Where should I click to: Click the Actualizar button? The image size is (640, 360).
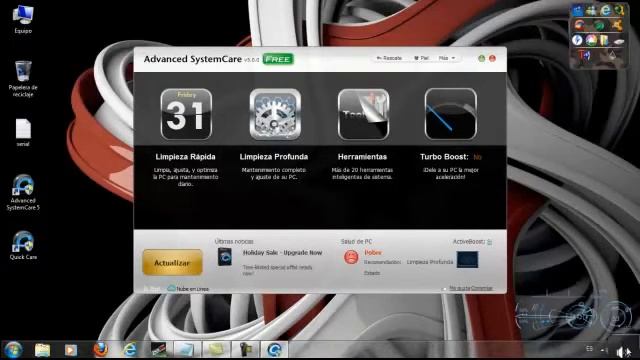(172, 262)
